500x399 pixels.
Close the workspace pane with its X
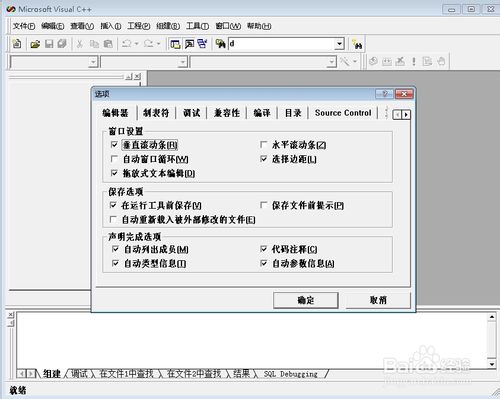click(x=137, y=77)
